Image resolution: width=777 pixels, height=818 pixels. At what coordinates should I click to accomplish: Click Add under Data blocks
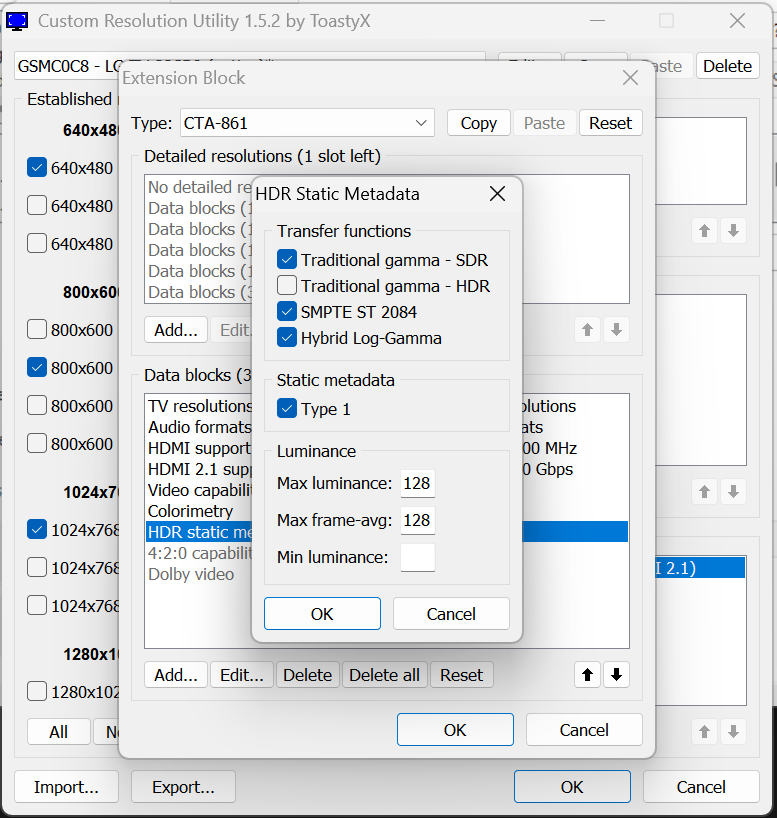pos(176,675)
